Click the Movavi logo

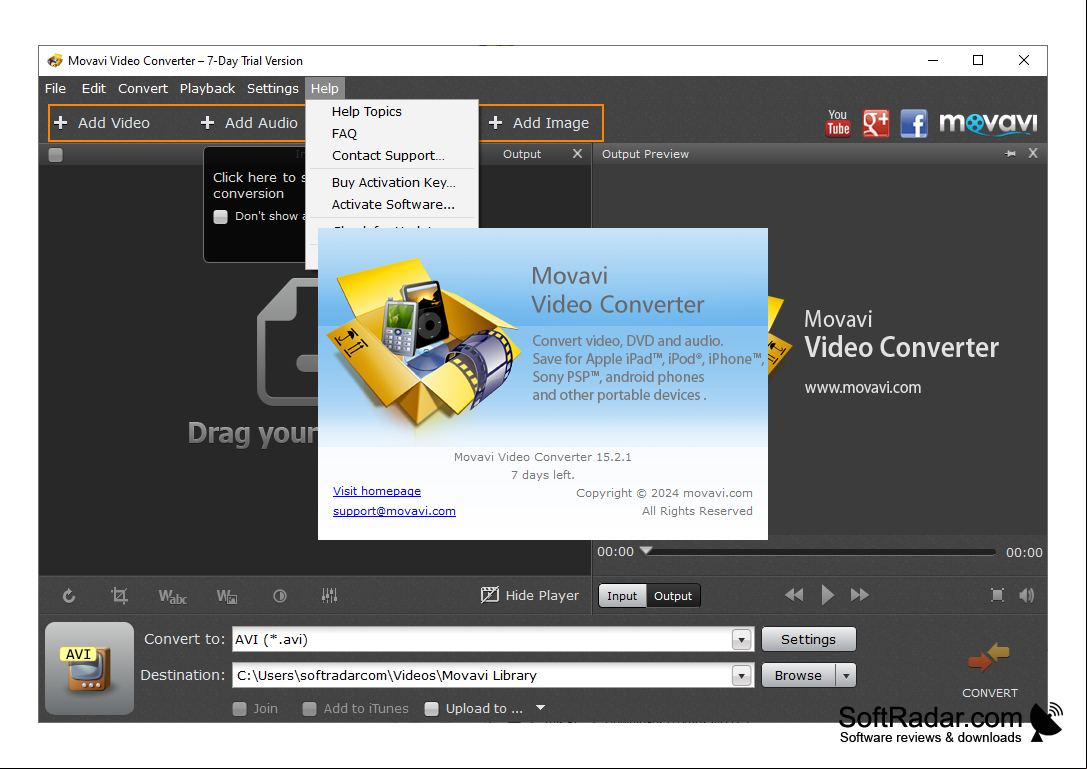988,123
